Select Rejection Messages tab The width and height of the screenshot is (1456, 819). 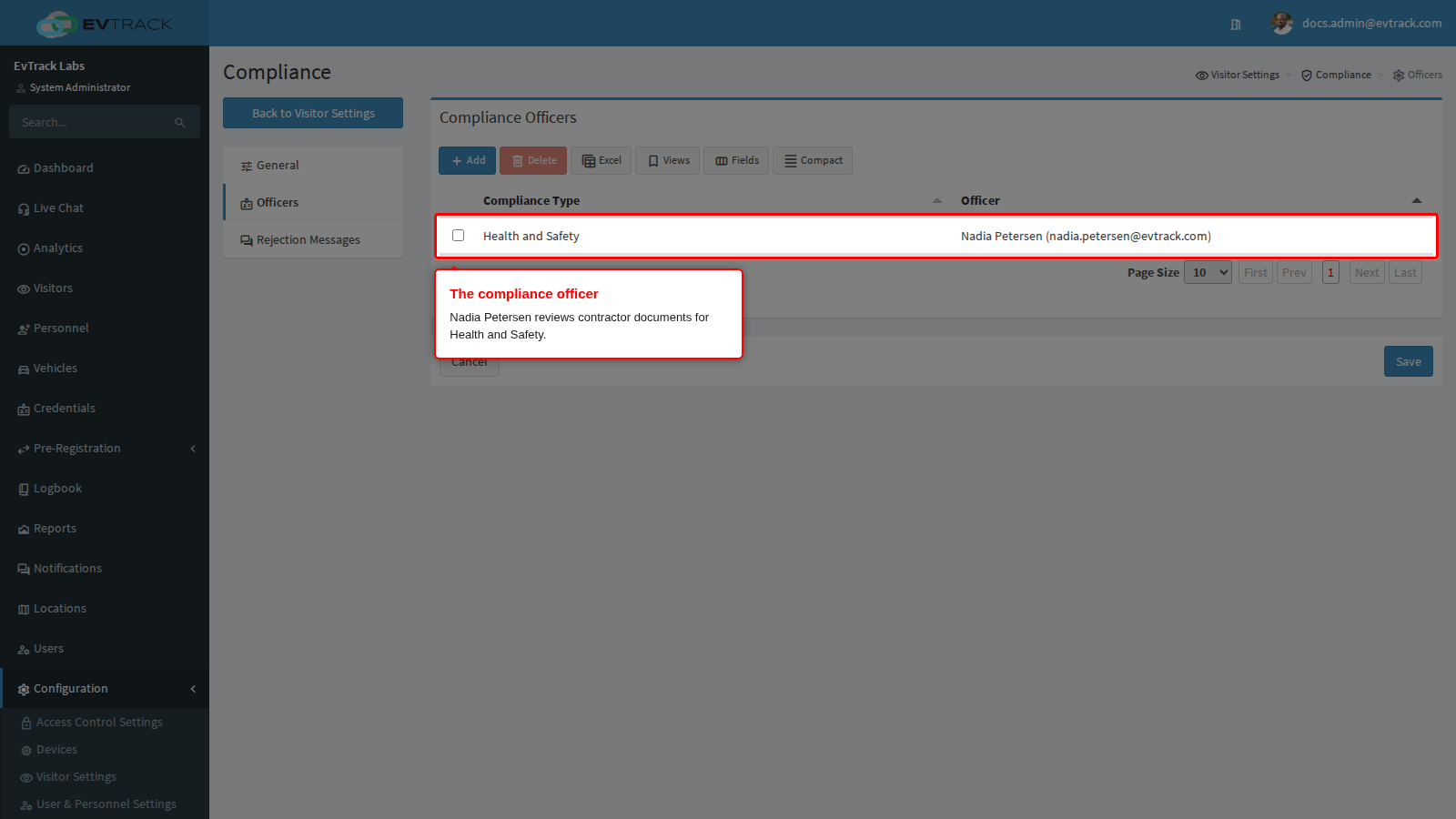coord(313,240)
